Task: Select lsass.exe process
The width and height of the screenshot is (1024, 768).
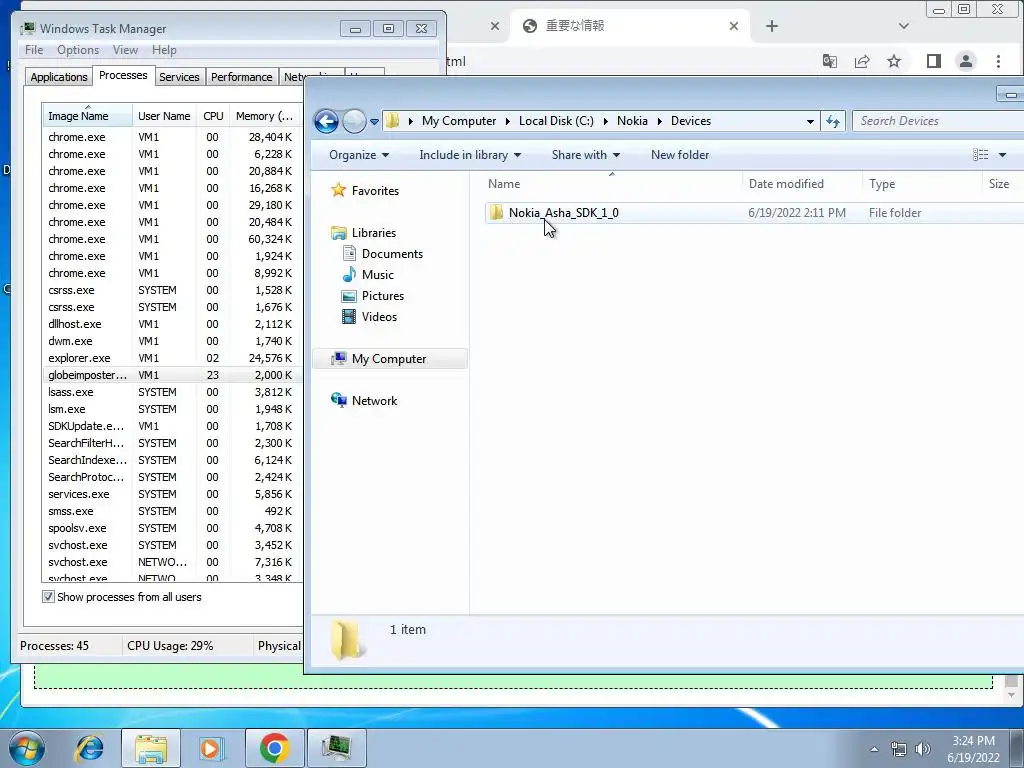Action: tap(172, 392)
